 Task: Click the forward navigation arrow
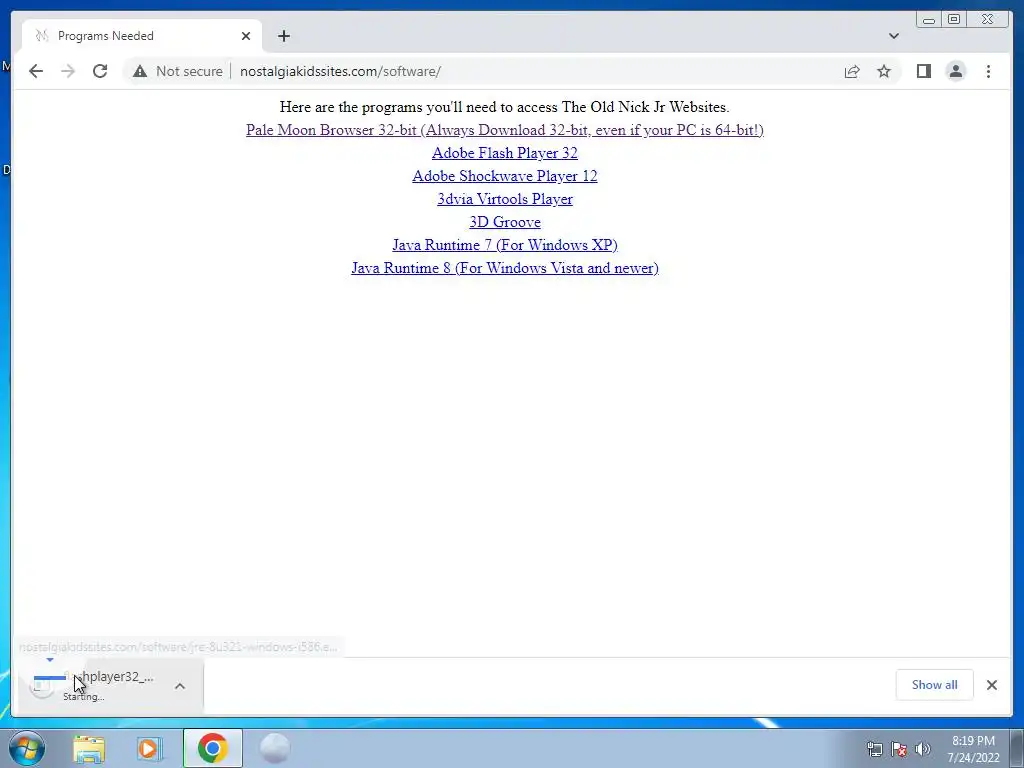[68, 71]
